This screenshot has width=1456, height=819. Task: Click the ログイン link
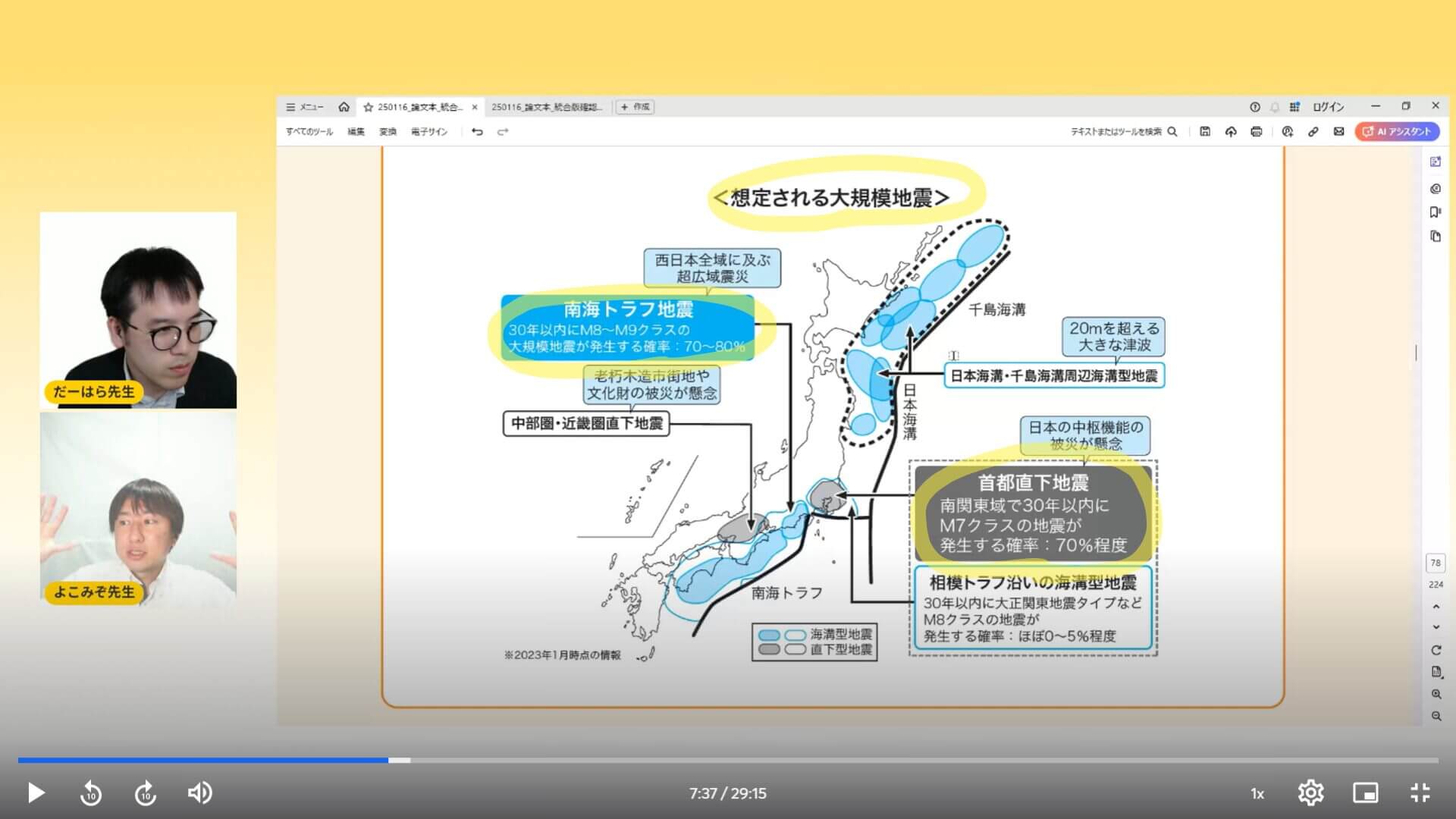(1328, 107)
